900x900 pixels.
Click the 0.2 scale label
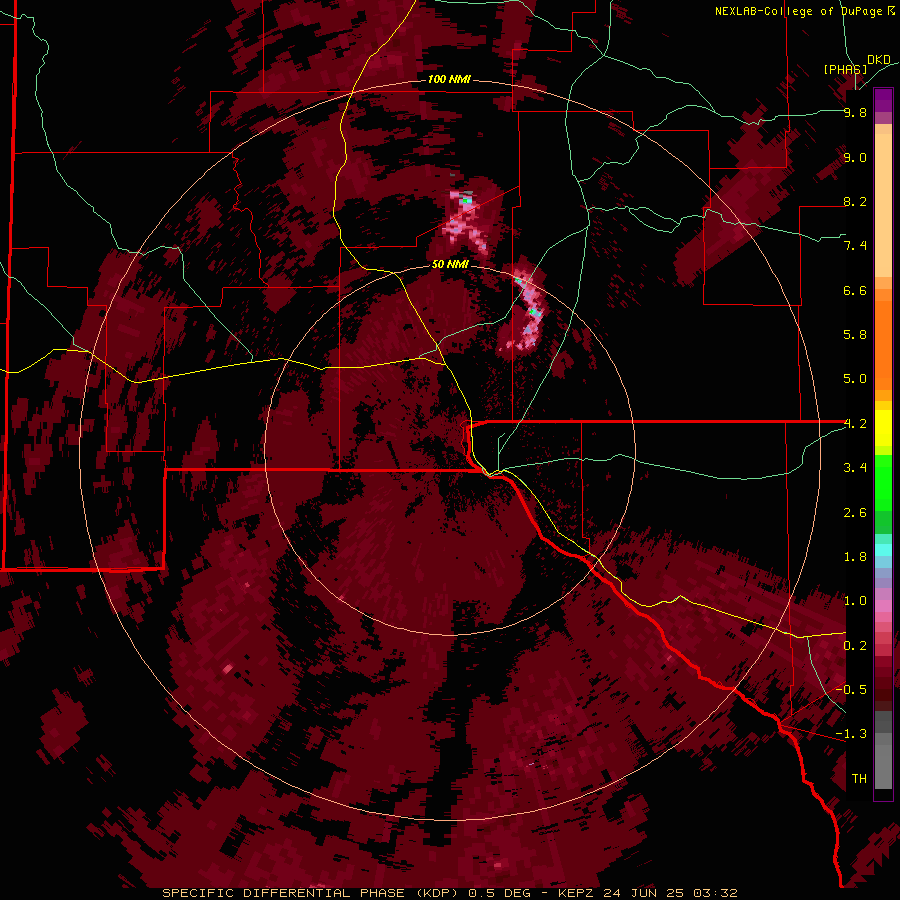tap(855, 646)
